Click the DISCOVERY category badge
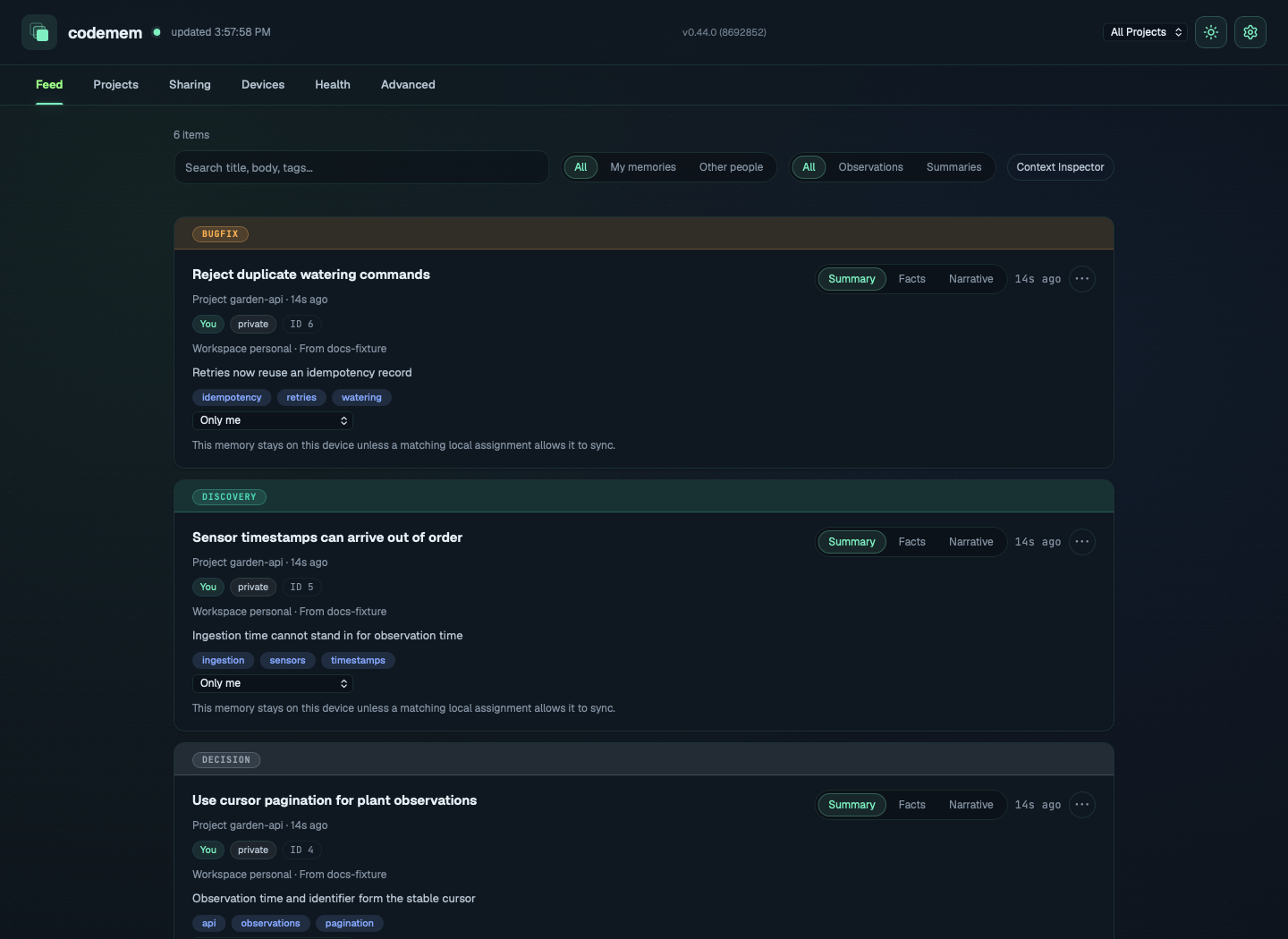The image size is (1288, 939). coord(229,497)
